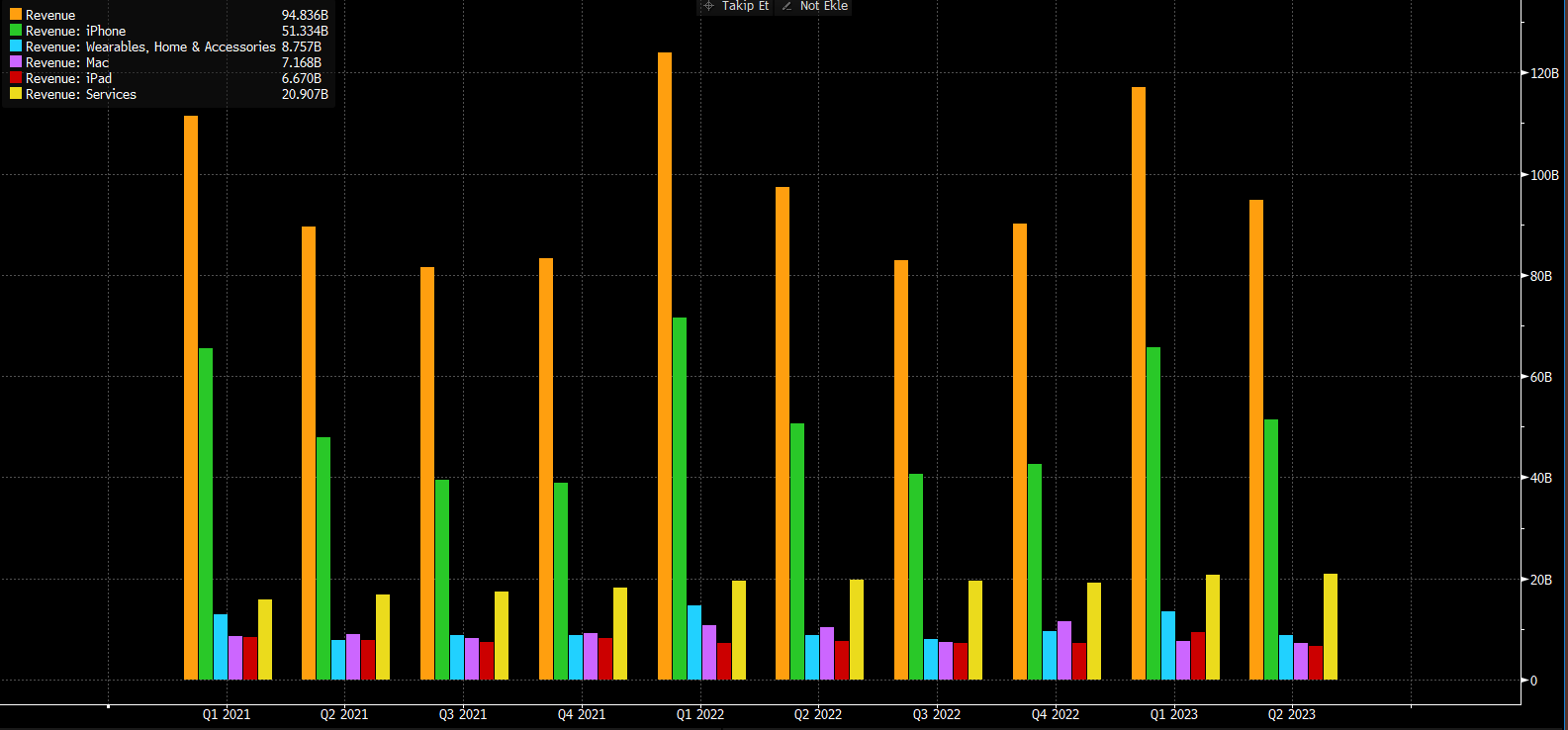Select the orange Revenue bar for Q2 2023
Screen dimensions: 1568x730
[1256, 439]
